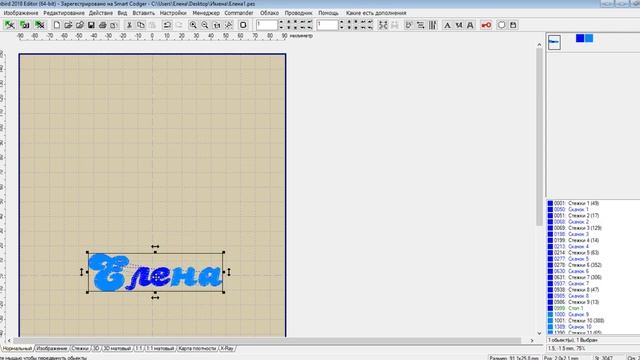The height and width of the screenshot is (360, 640).
Task: Click the first numeric input field in toolbar
Action: click(267, 25)
